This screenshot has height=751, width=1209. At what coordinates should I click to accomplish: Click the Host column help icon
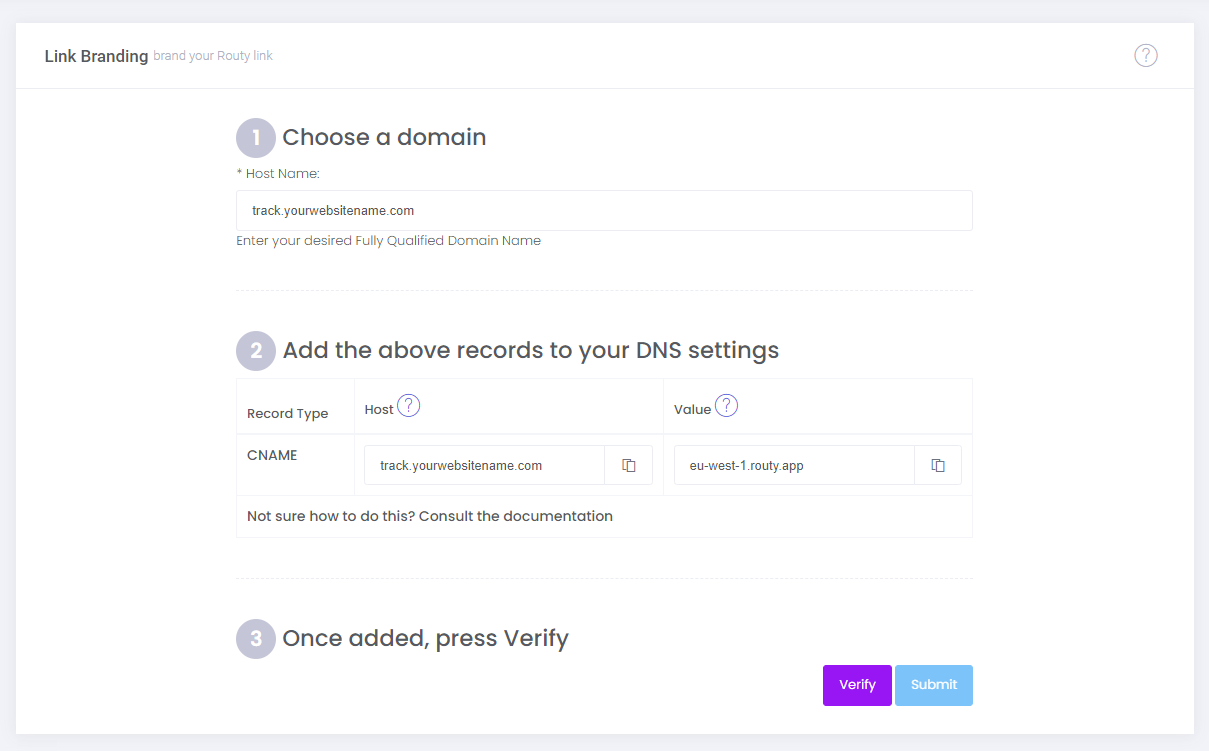coord(408,405)
